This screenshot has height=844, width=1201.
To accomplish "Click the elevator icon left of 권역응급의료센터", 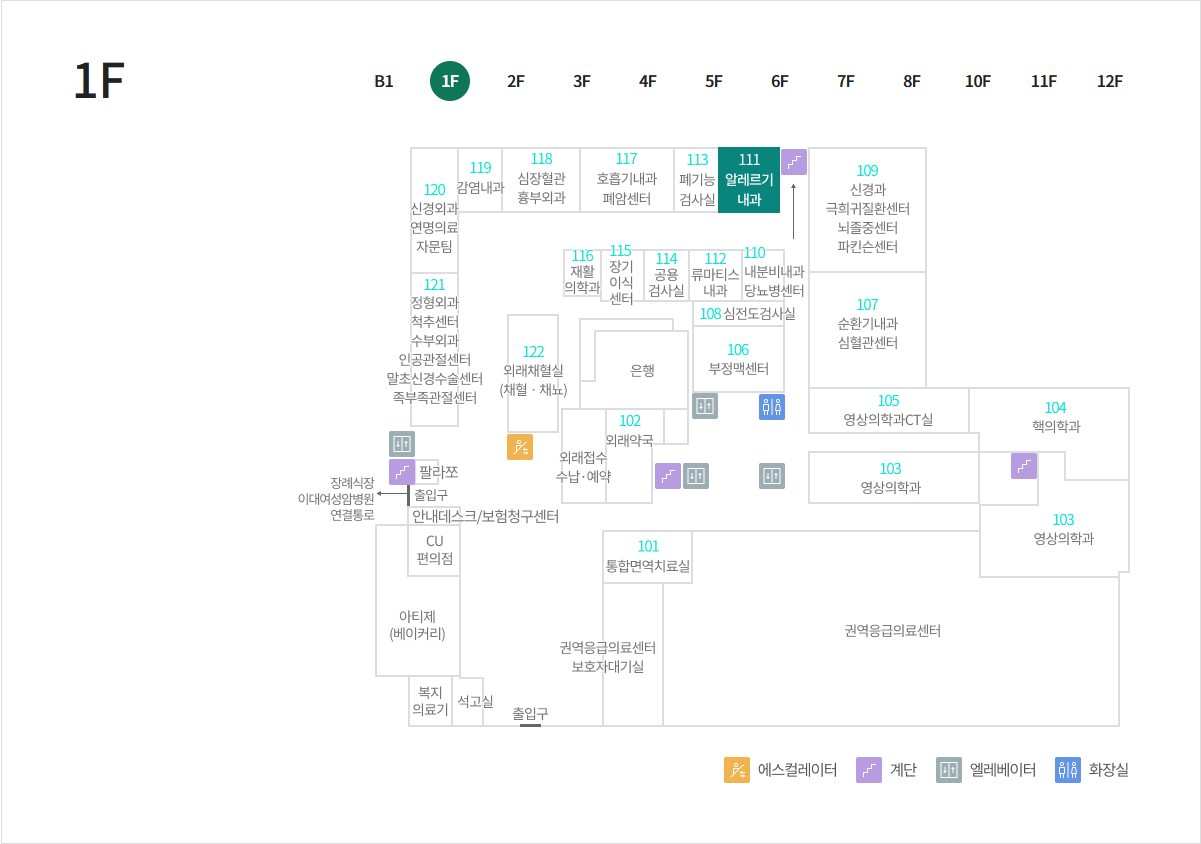I will tap(771, 477).
